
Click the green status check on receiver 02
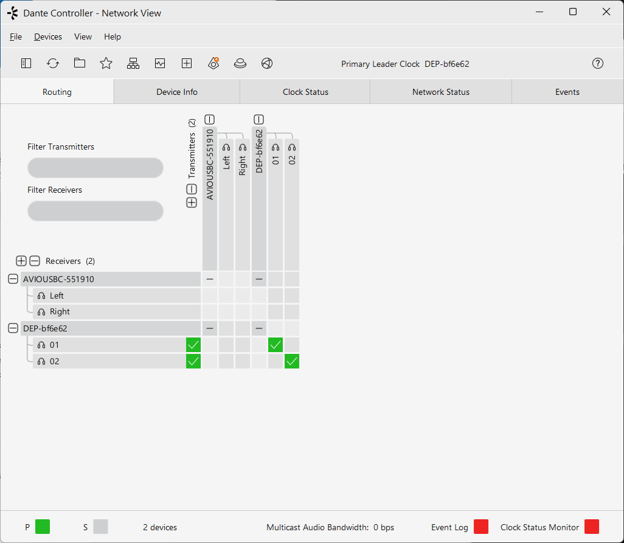pyautogui.click(x=193, y=361)
